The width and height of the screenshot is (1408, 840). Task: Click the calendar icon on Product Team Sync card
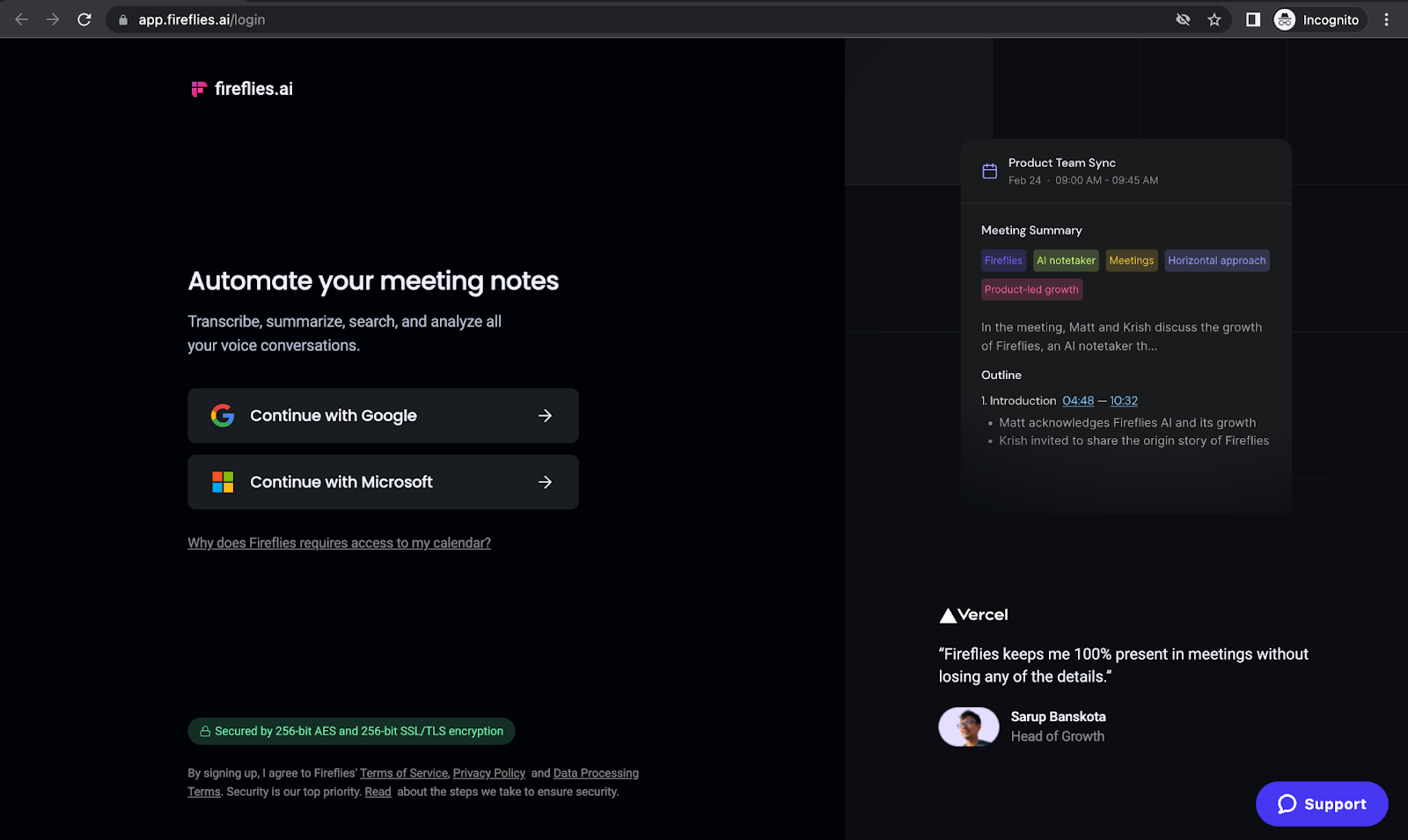point(989,171)
